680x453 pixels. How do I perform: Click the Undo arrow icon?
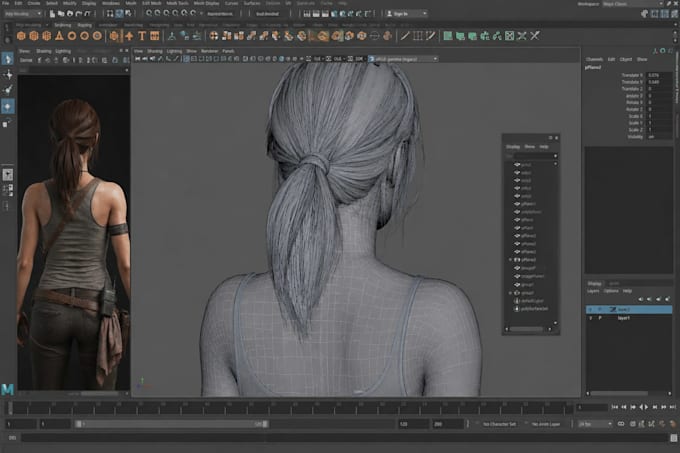click(78, 13)
